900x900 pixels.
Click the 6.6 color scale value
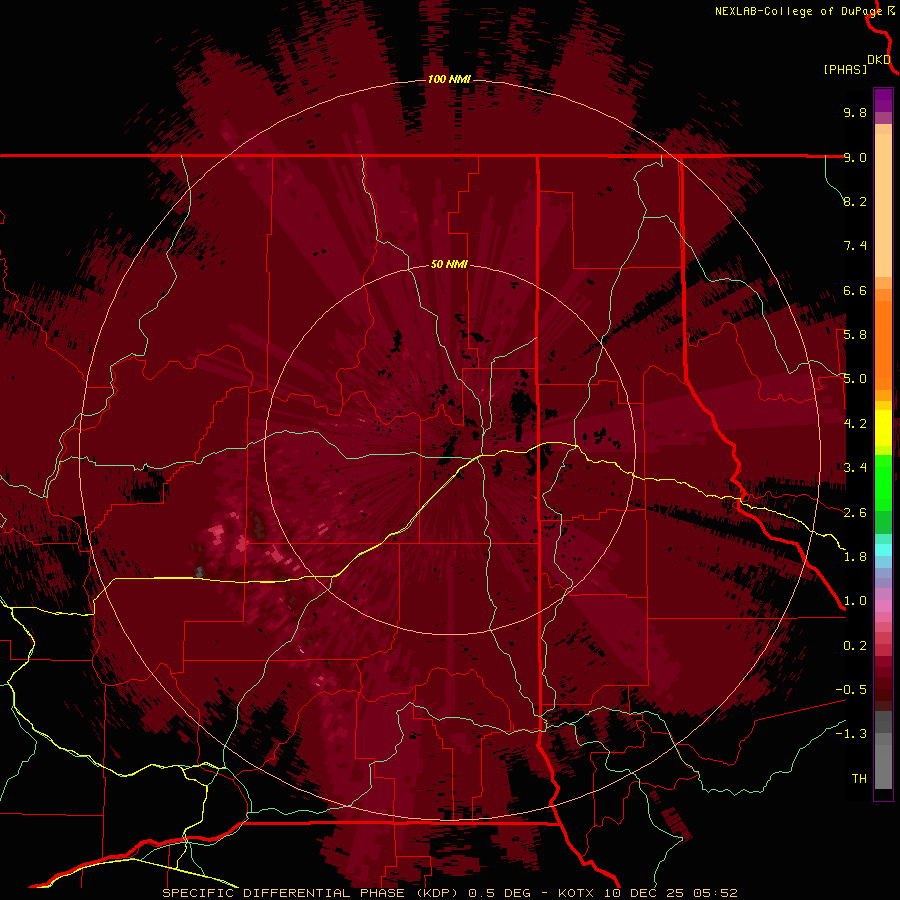click(855, 290)
